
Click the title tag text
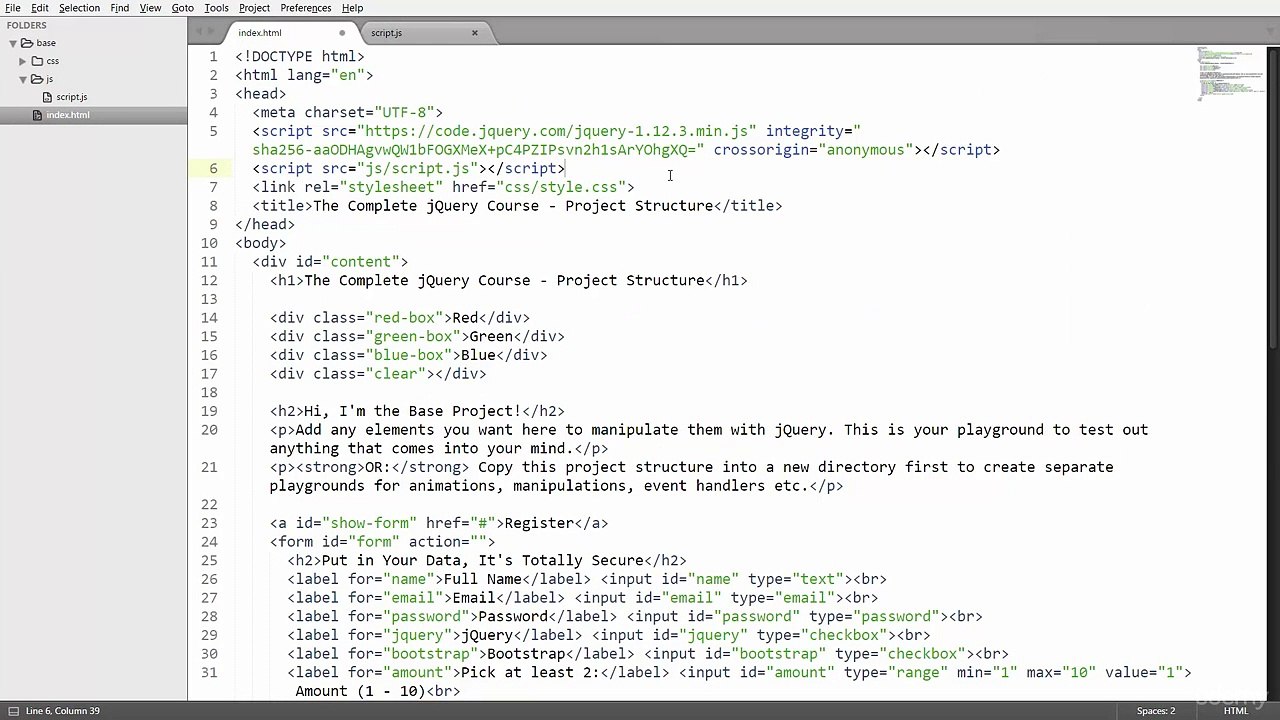(x=513, y=206)
